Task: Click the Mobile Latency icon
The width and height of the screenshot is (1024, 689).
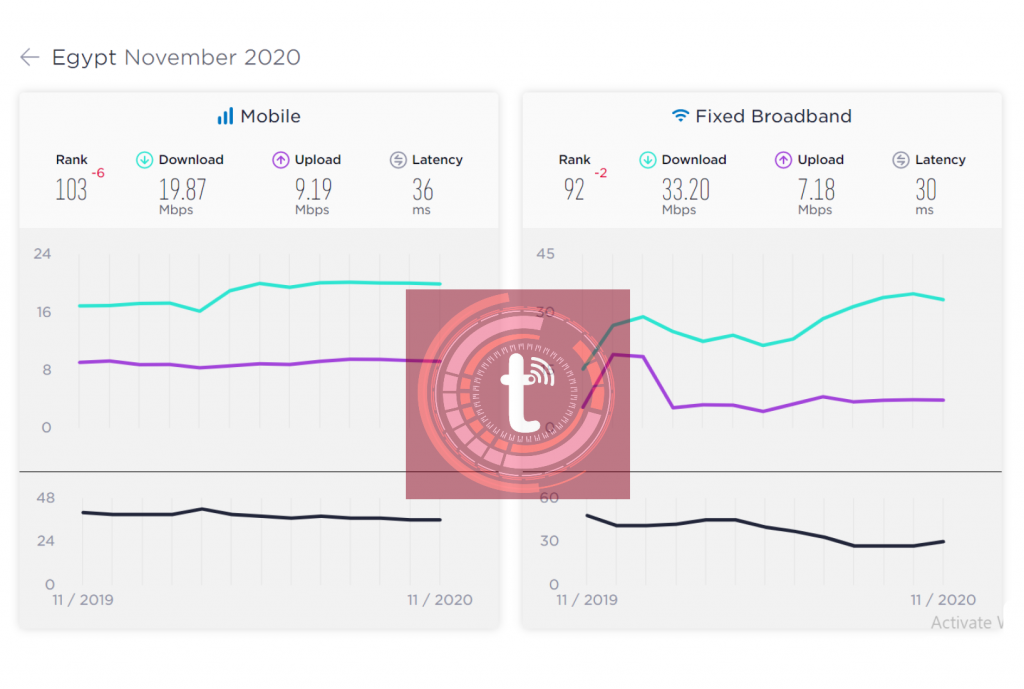Action: pyautogui.click(x=398, y=160)
